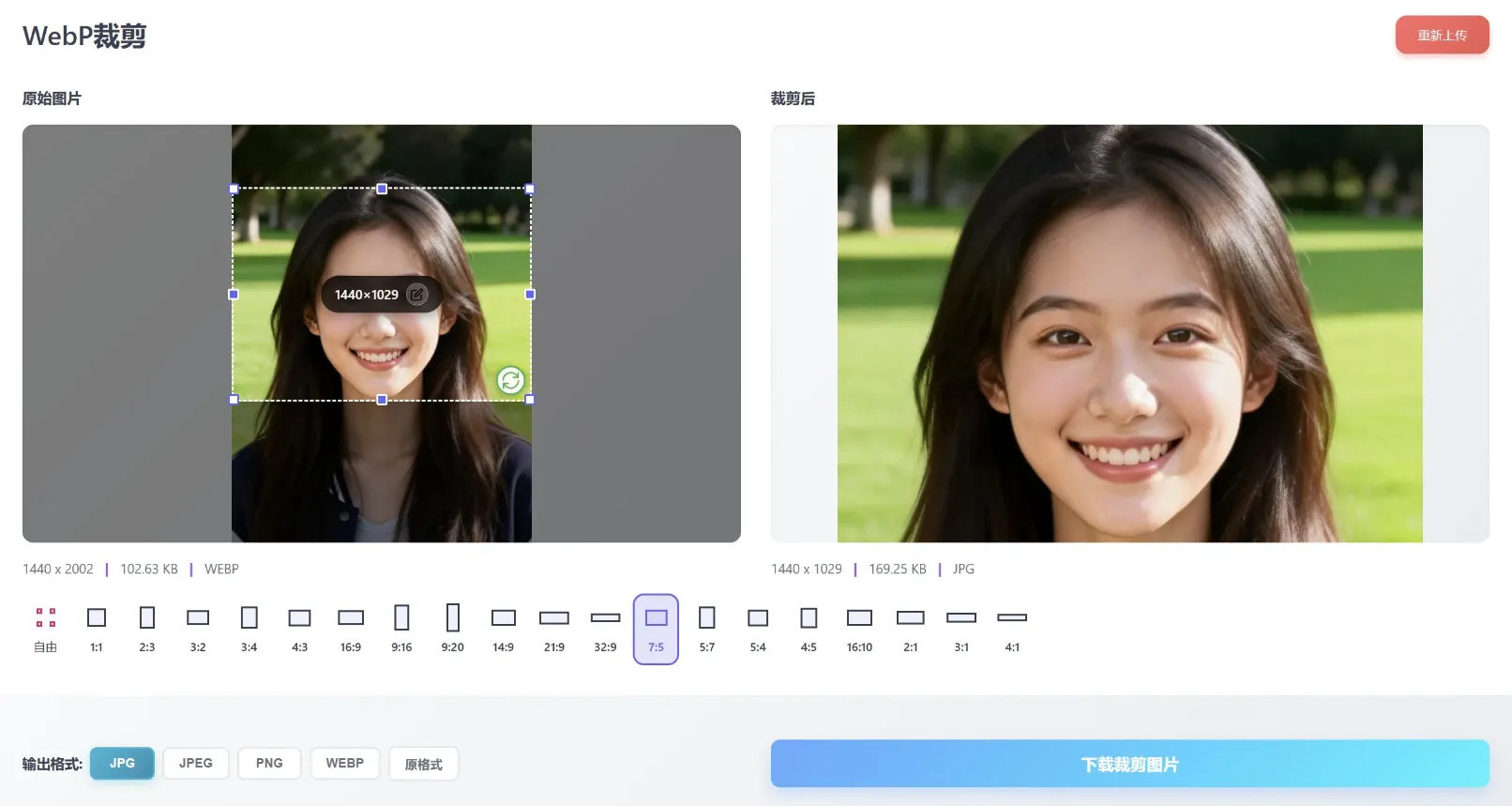This screenshot has height=806, width=1512.
Task: Select the free-form (自由) crop ratio
Action: tap(46, 629)
